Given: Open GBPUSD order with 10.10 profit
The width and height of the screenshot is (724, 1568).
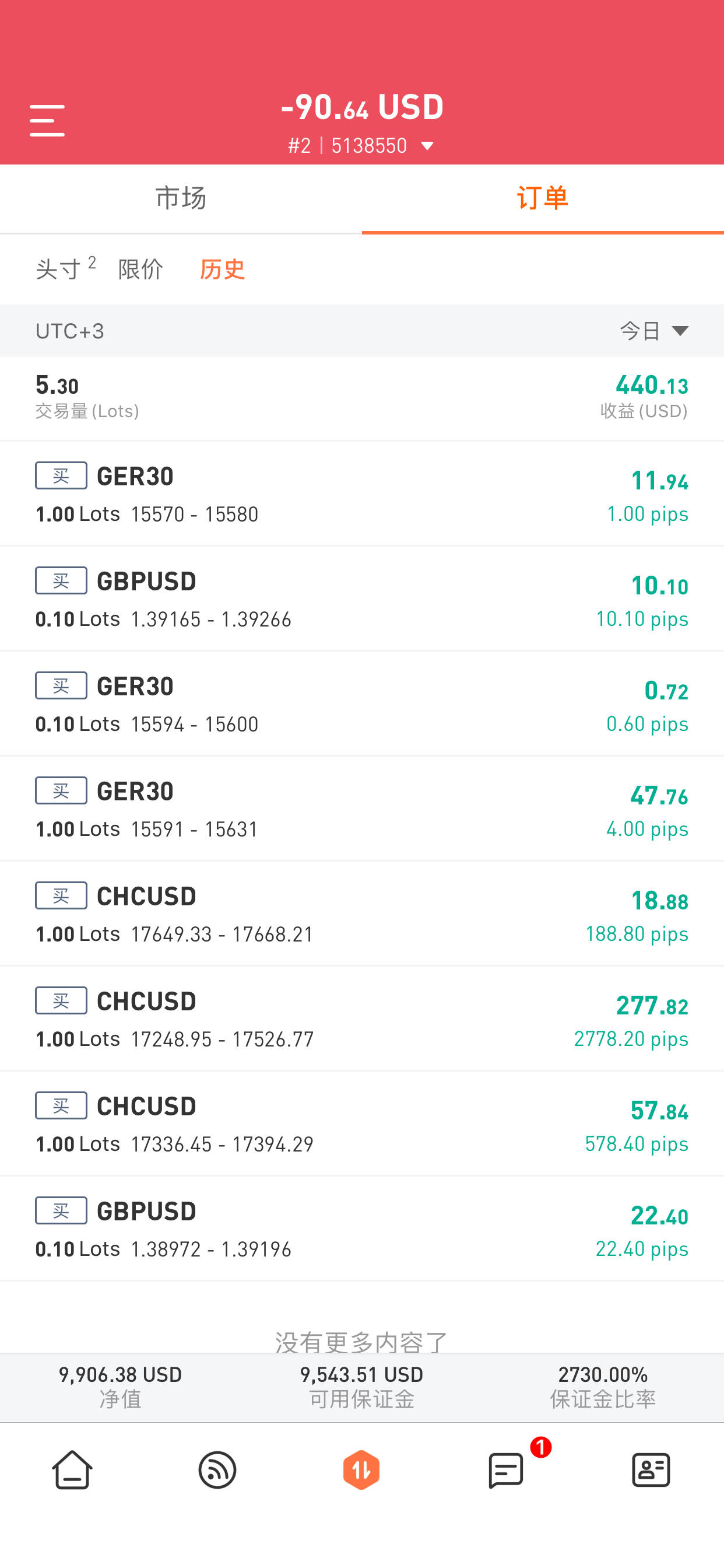Looking at the screenshot, I should 362,599.
